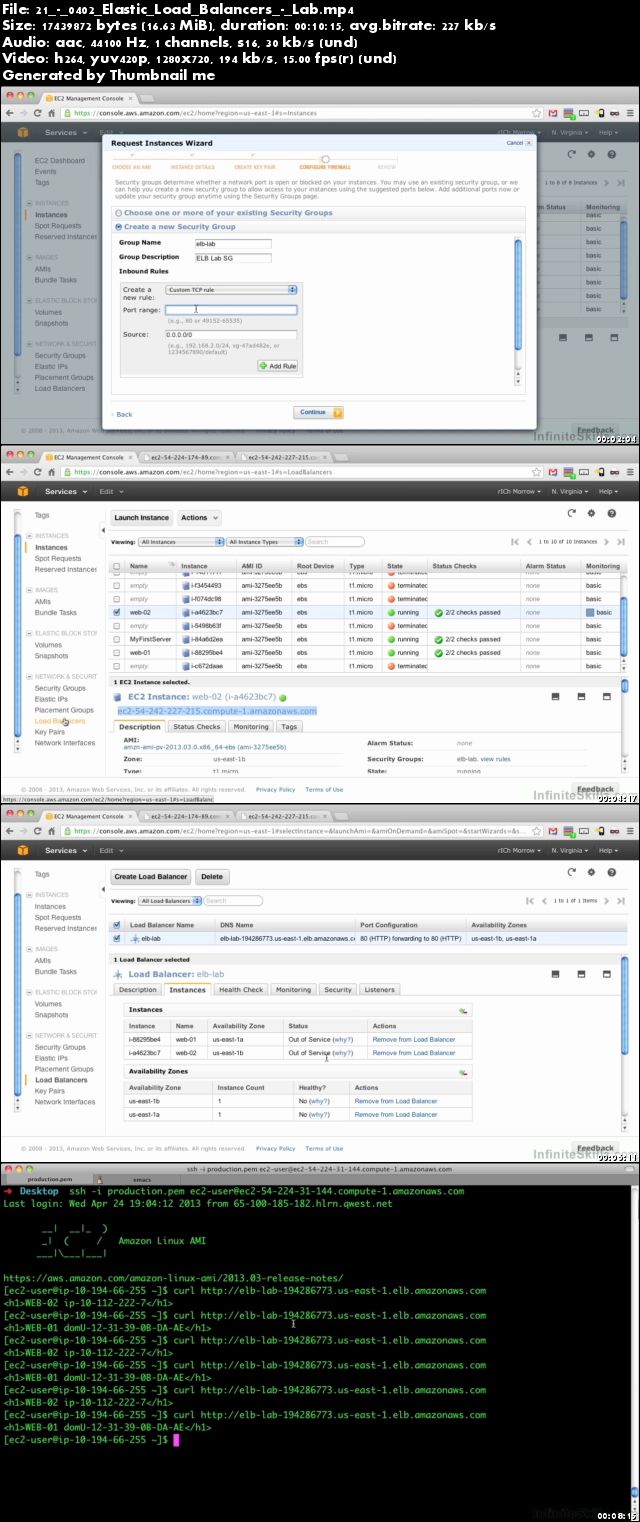Open the Tags tab for web-02 instance
The height and width of the screenshot is (1522, 640).
[289, 727]
